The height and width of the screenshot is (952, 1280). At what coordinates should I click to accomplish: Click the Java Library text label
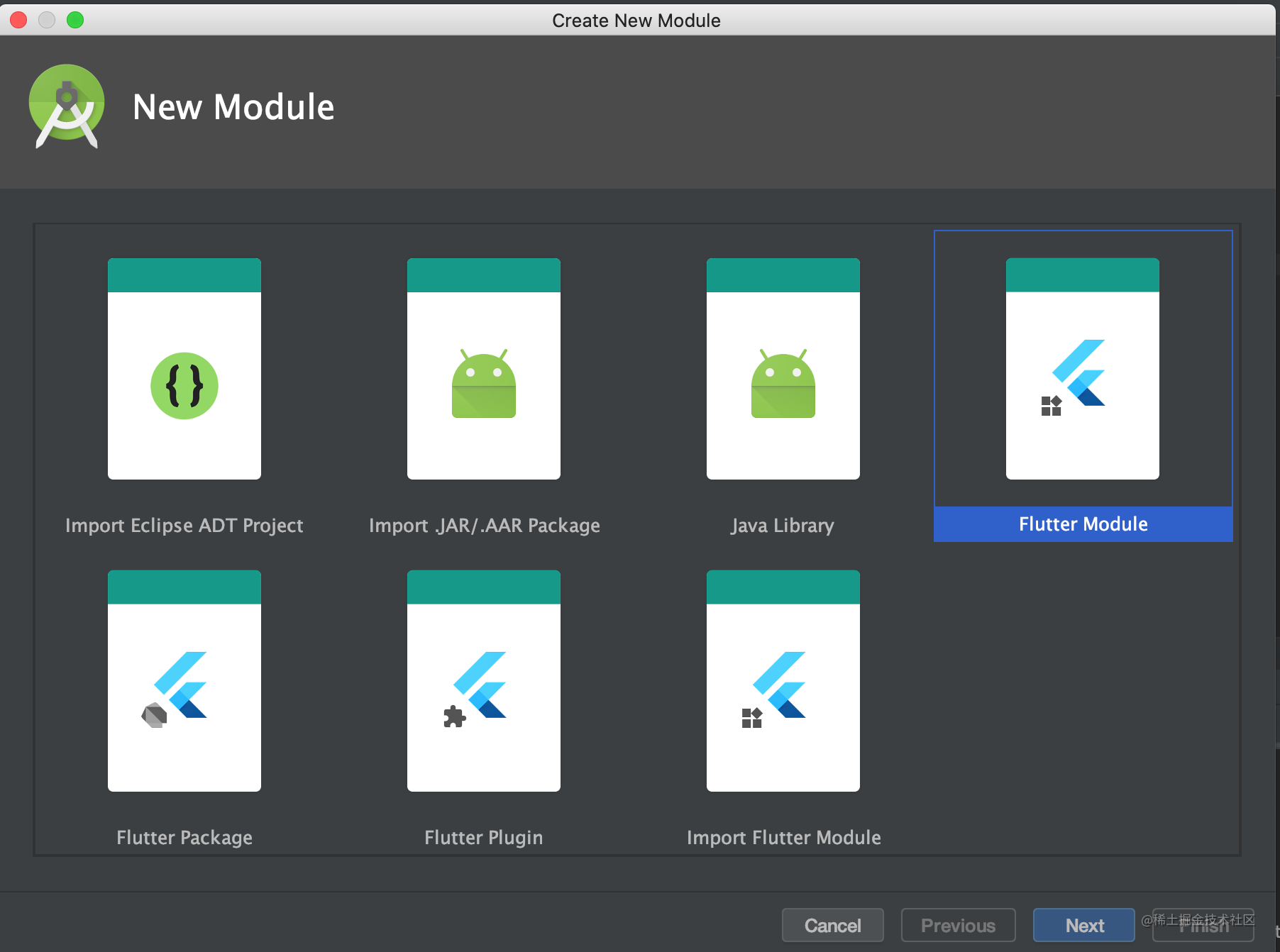[783, 525]
